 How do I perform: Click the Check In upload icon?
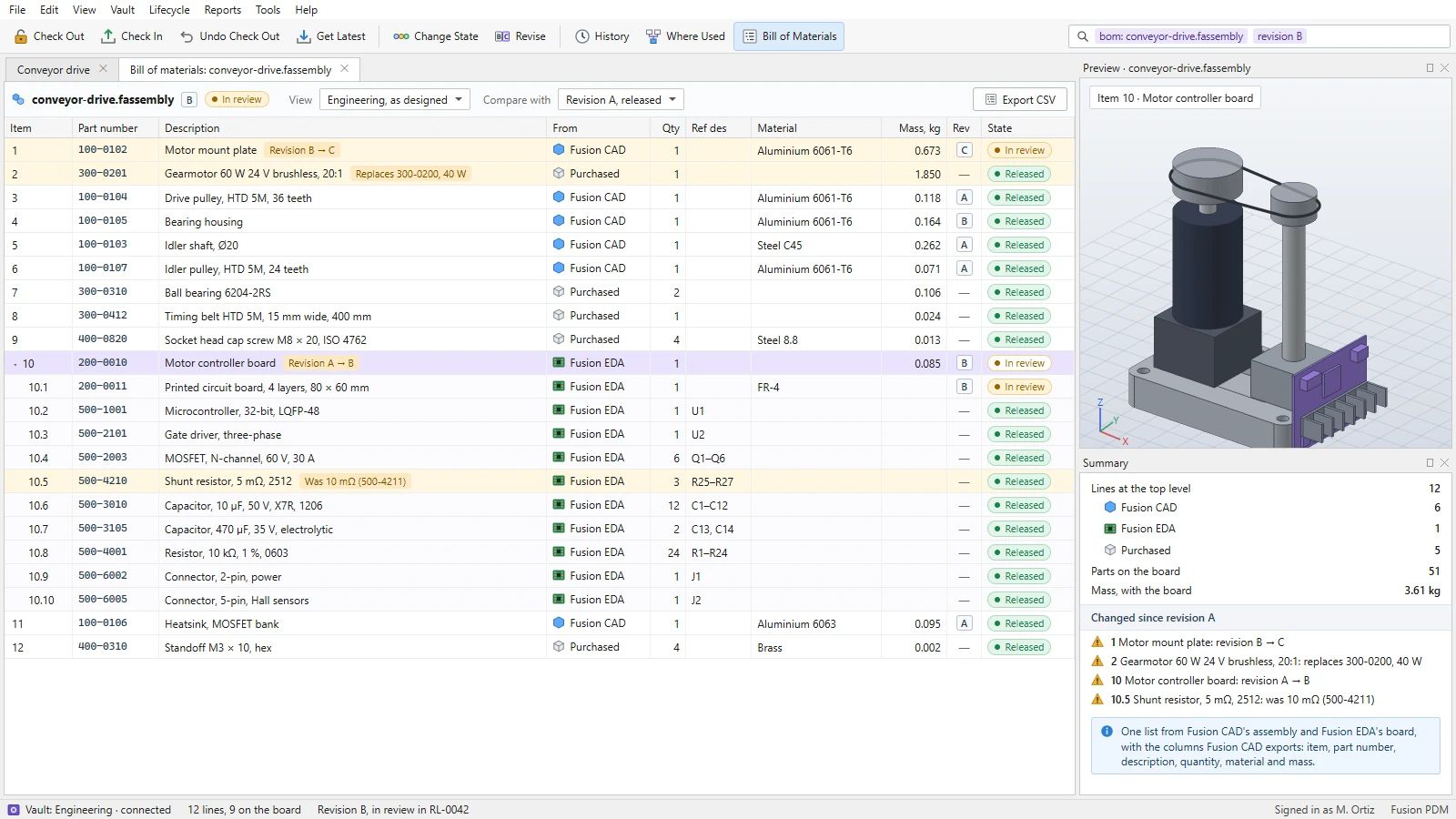[x=108, y=36]
